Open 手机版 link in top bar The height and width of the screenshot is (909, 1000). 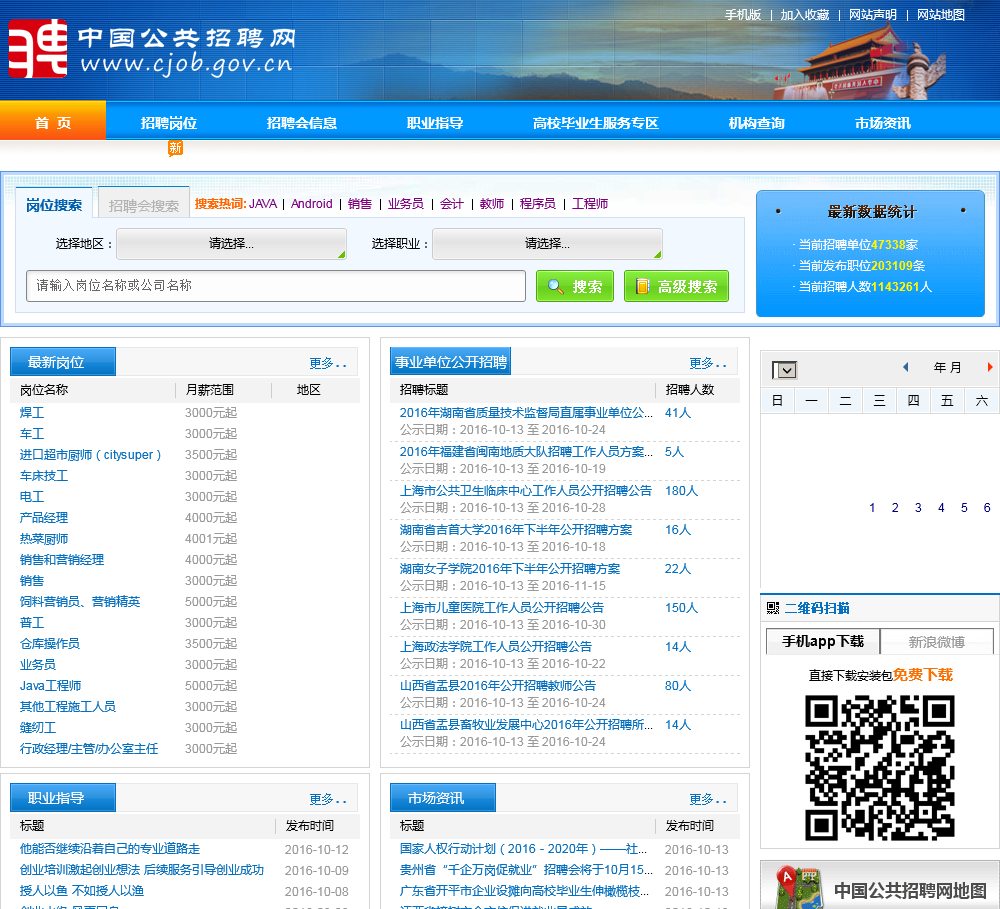pyautogui.click(x=743, y=15)
